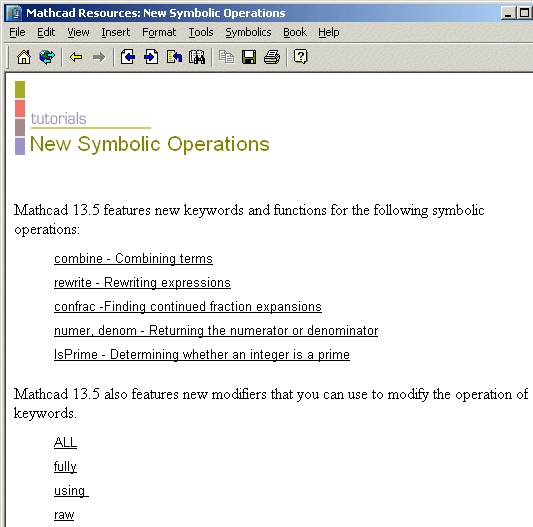Image resolution: width=533 pixels, height=527 pixels.
Task: Open the Format menu
Action: pyautogui.click(x=159, y=32)
